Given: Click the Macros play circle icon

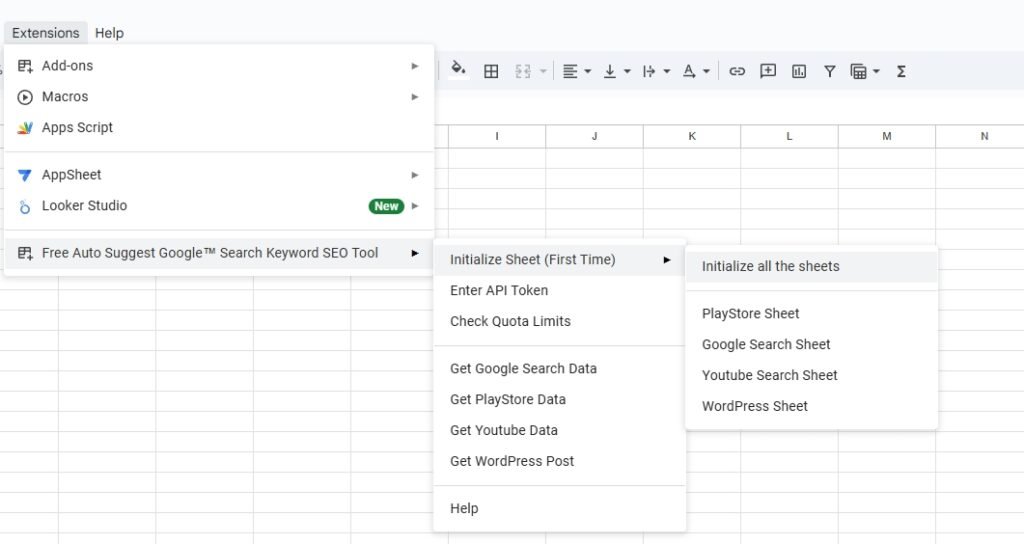Looking at the screenshot, I should coord(25,97).
